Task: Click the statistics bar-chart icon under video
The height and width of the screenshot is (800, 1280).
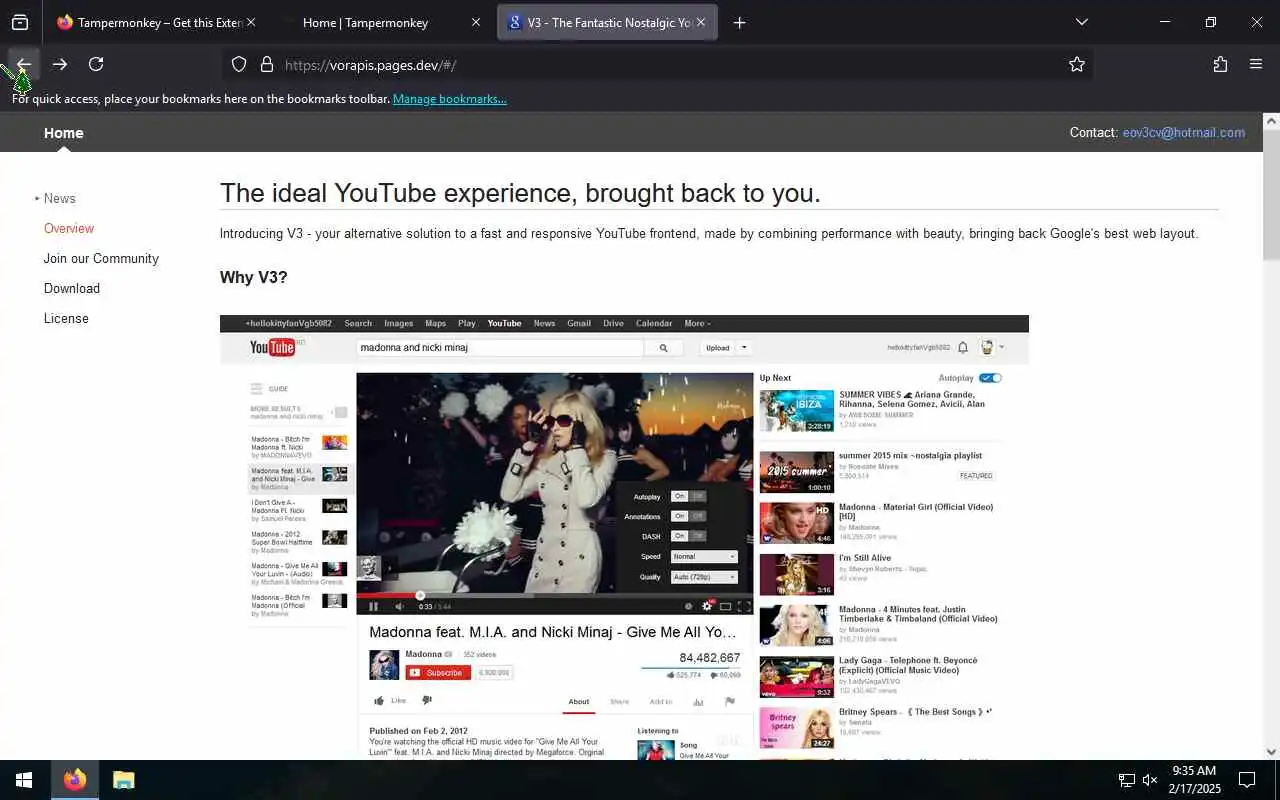Action: 698,702
